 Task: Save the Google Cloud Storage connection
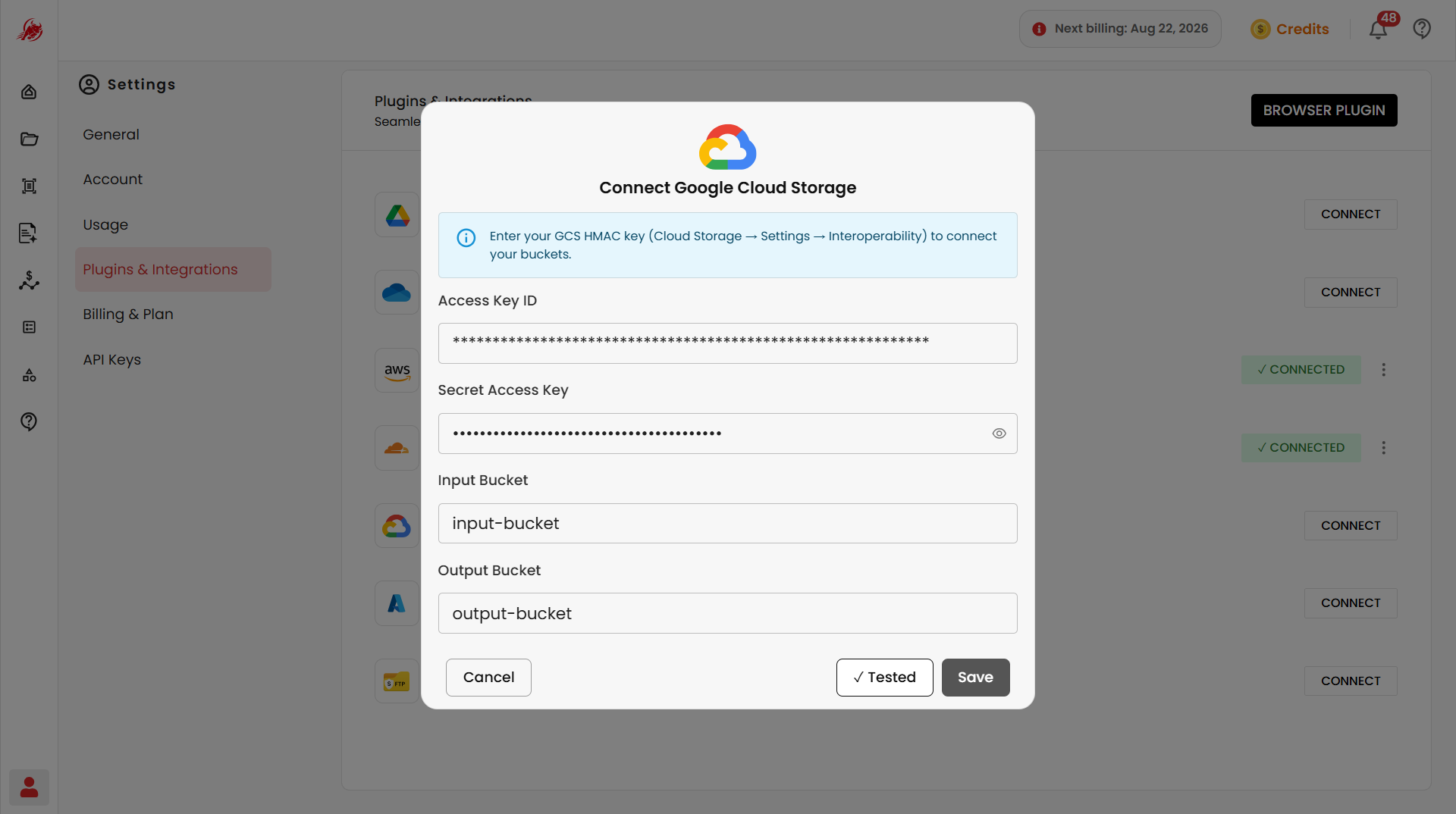976,678
